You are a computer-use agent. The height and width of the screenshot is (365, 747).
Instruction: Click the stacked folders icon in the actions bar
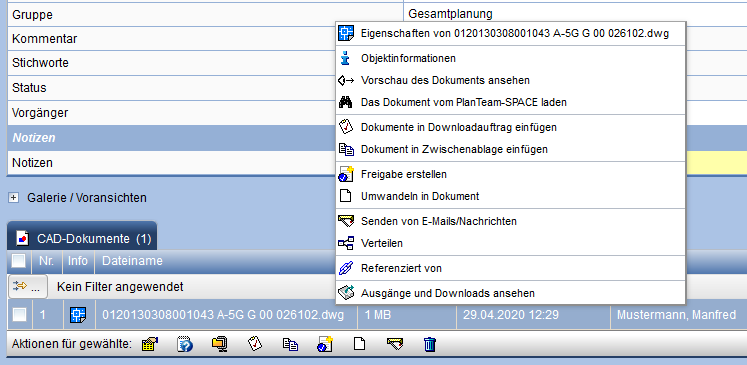(x=220, y=344)
